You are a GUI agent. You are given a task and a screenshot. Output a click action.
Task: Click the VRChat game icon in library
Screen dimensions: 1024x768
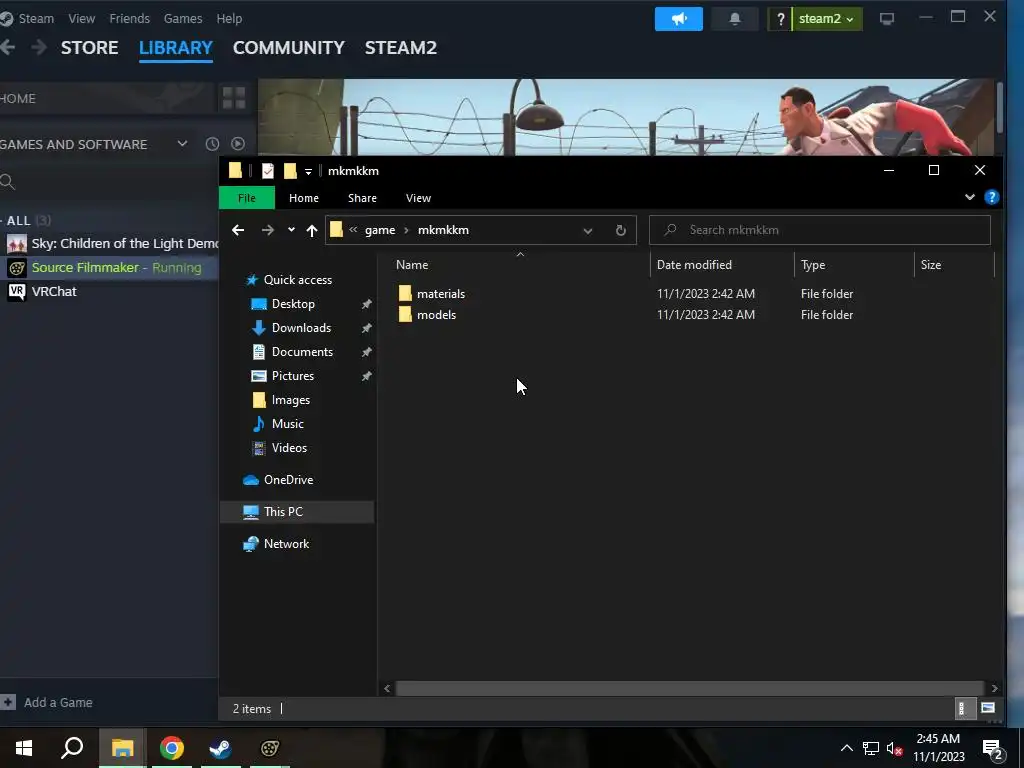[17, 291]
